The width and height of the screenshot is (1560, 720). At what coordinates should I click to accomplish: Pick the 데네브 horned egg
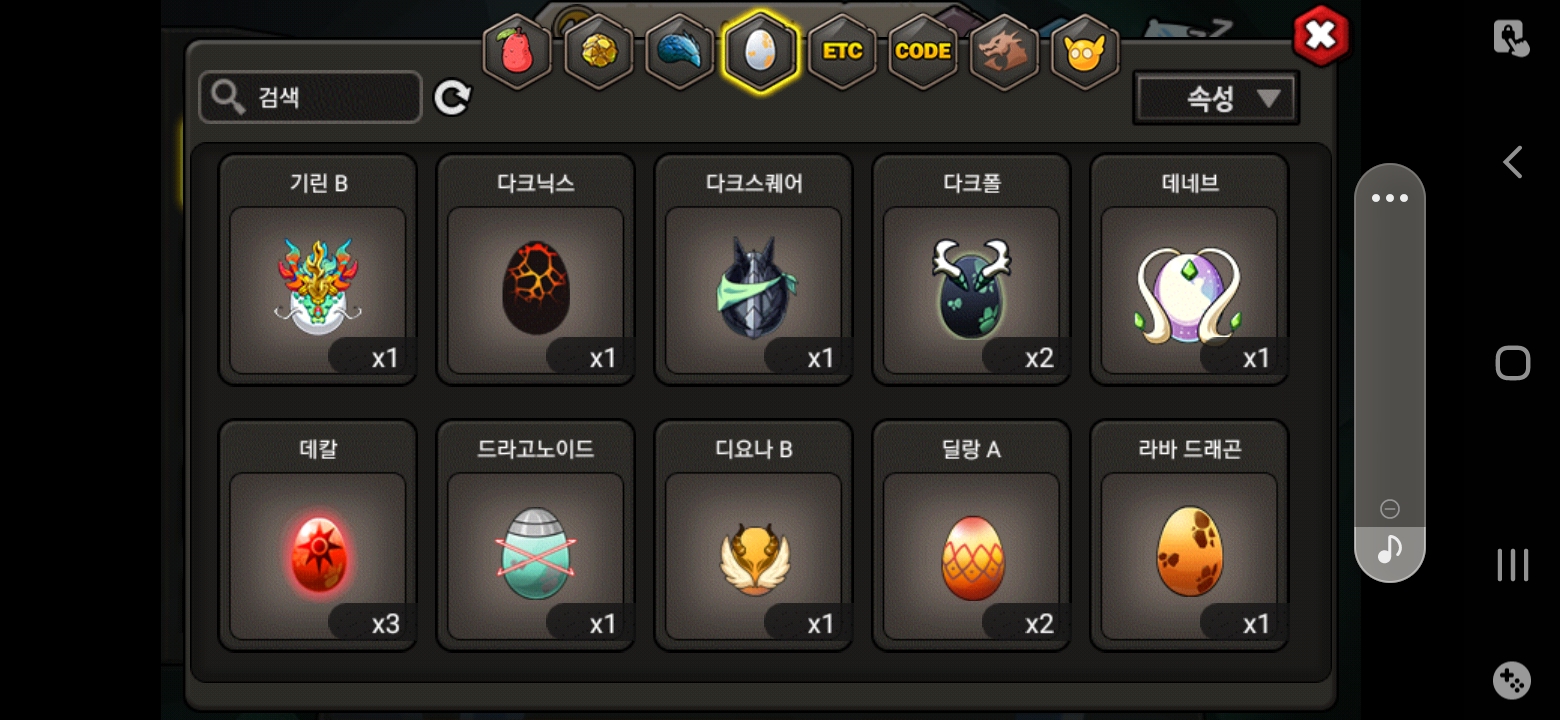[x=1189, y=269]
